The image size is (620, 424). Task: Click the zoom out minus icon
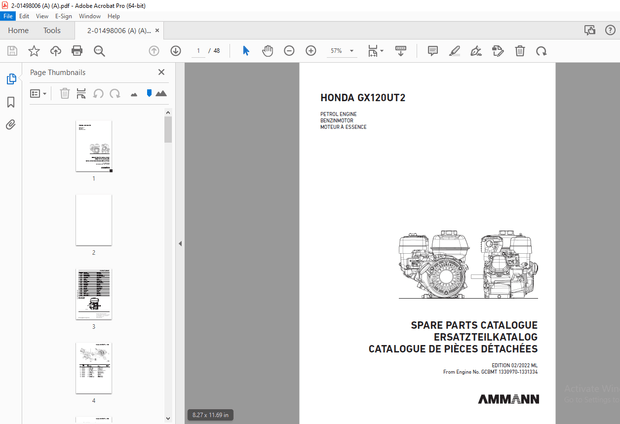(289, 51)
